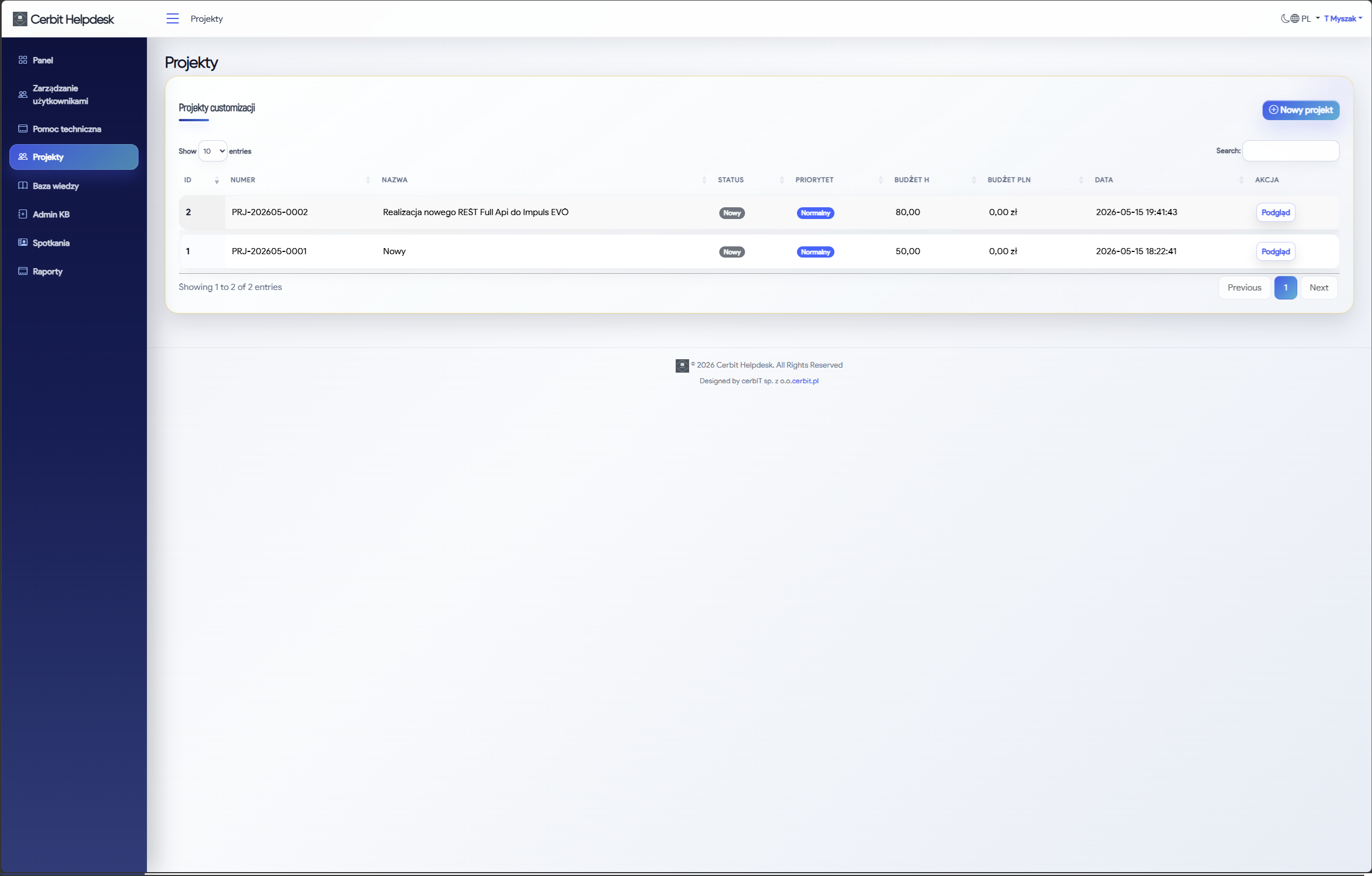Screen dimensions: 1372x876
Task: Click the Pomoc techniczna ticket icon
Action: [23, 128]
